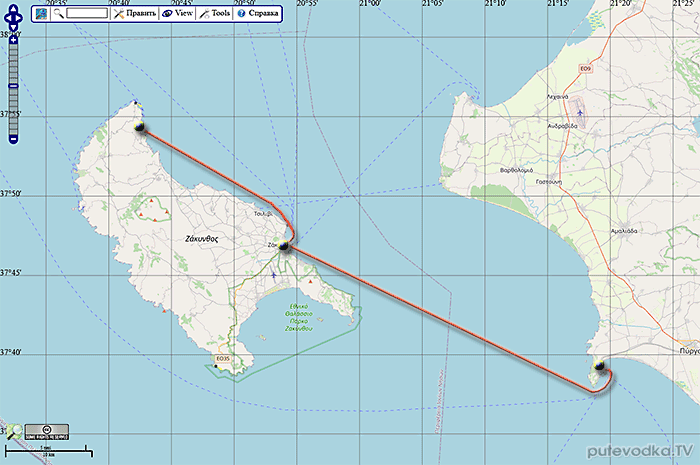
Task: Click the Ζάκυνθος island label
Action: (202, 239)
